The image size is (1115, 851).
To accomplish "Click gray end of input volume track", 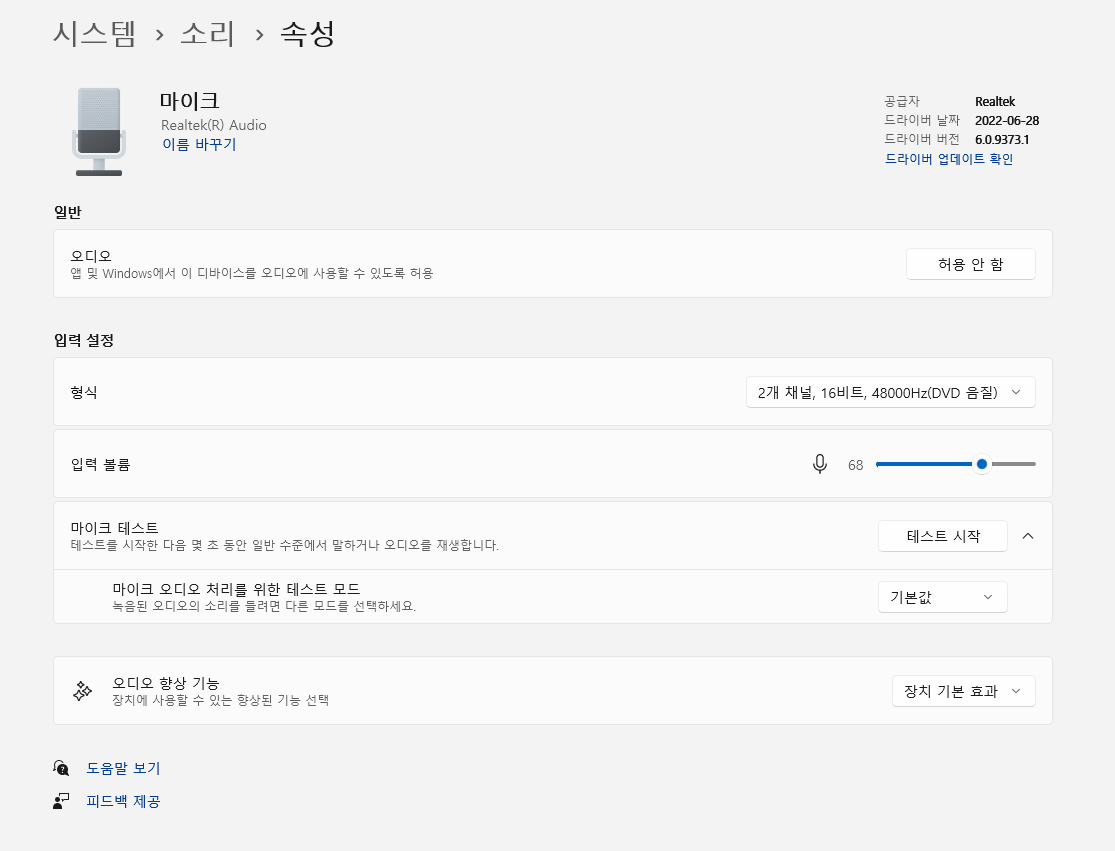I will [x=1014, y=464].
